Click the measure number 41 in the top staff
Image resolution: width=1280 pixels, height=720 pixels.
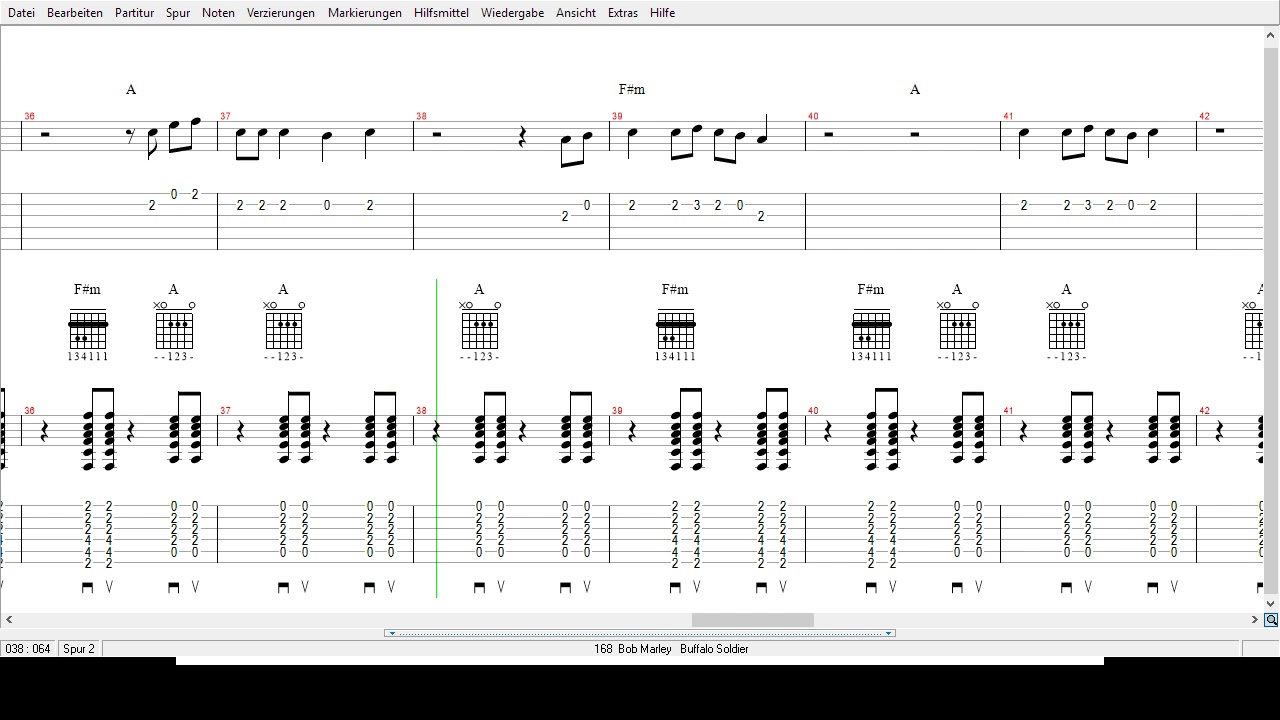tap(1009, 117)
